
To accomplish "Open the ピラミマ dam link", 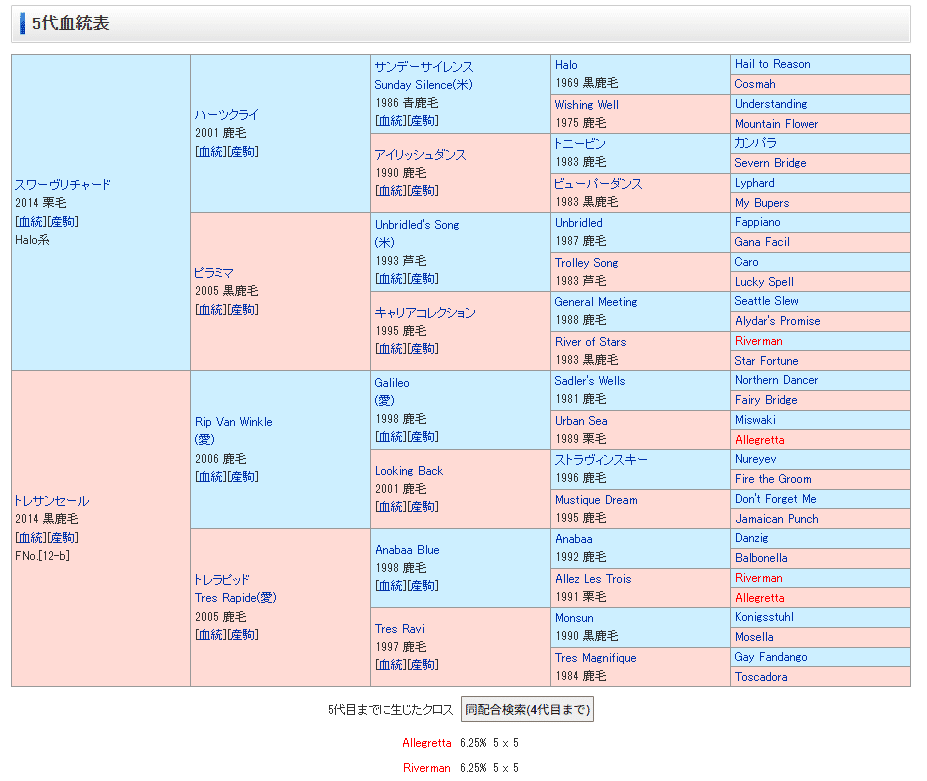I will point(214,273).
